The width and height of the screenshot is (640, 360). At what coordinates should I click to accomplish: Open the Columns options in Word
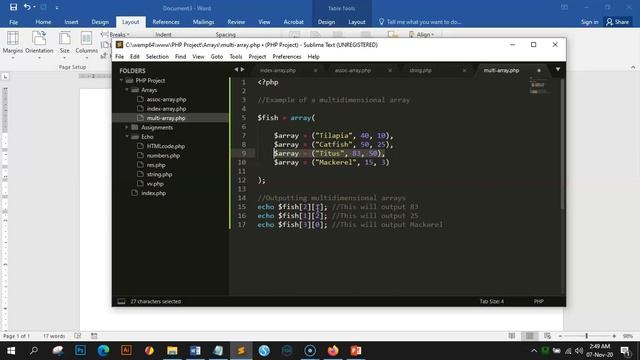pos(86,45)
